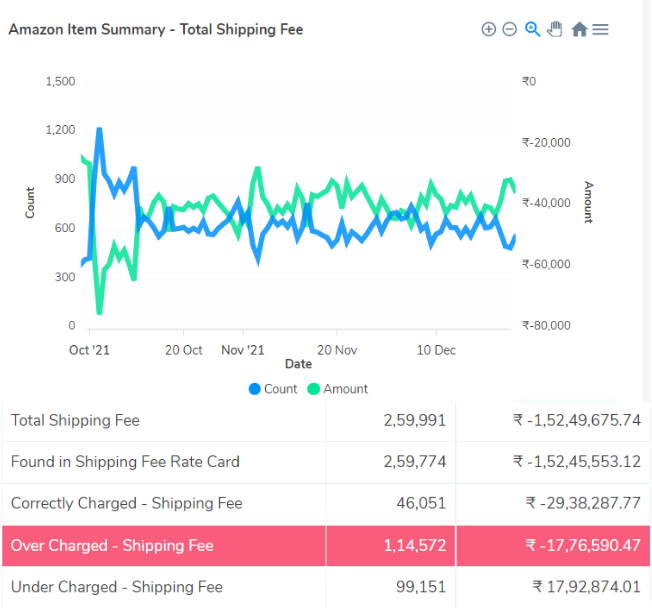Image resolution: width=652 pixels, height=608 pixels.
Task: Click the count value 2,59,991
Action: pos(415,420)
